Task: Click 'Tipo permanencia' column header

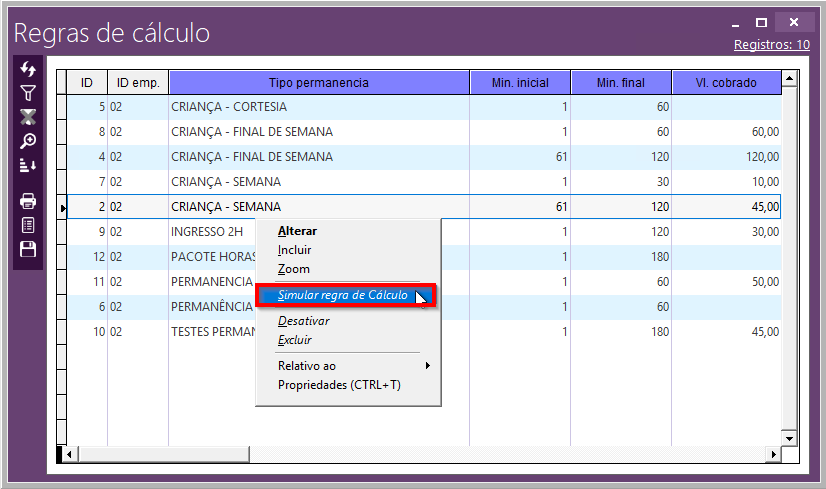Action: pyautogui.click(x=318, y=83)
